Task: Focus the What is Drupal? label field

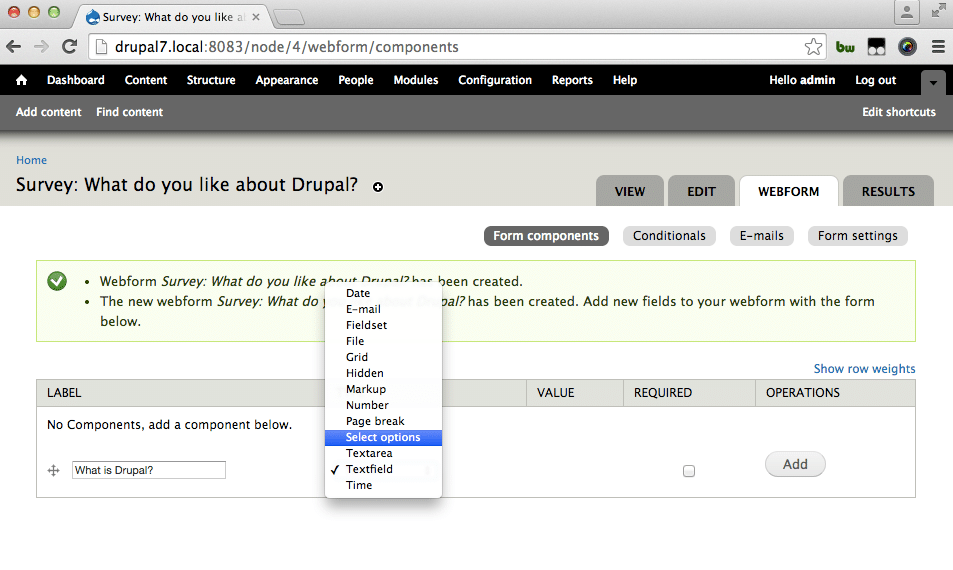Action: 149,470
